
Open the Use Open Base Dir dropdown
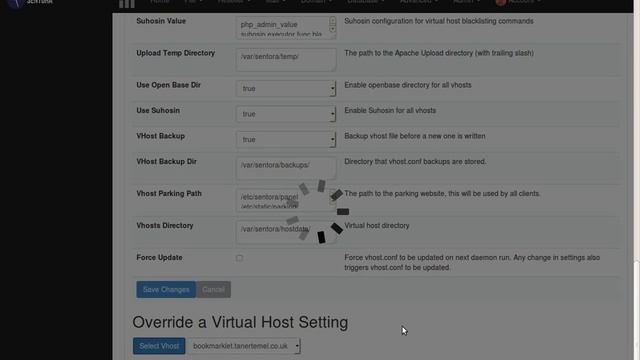pos(286,89)
